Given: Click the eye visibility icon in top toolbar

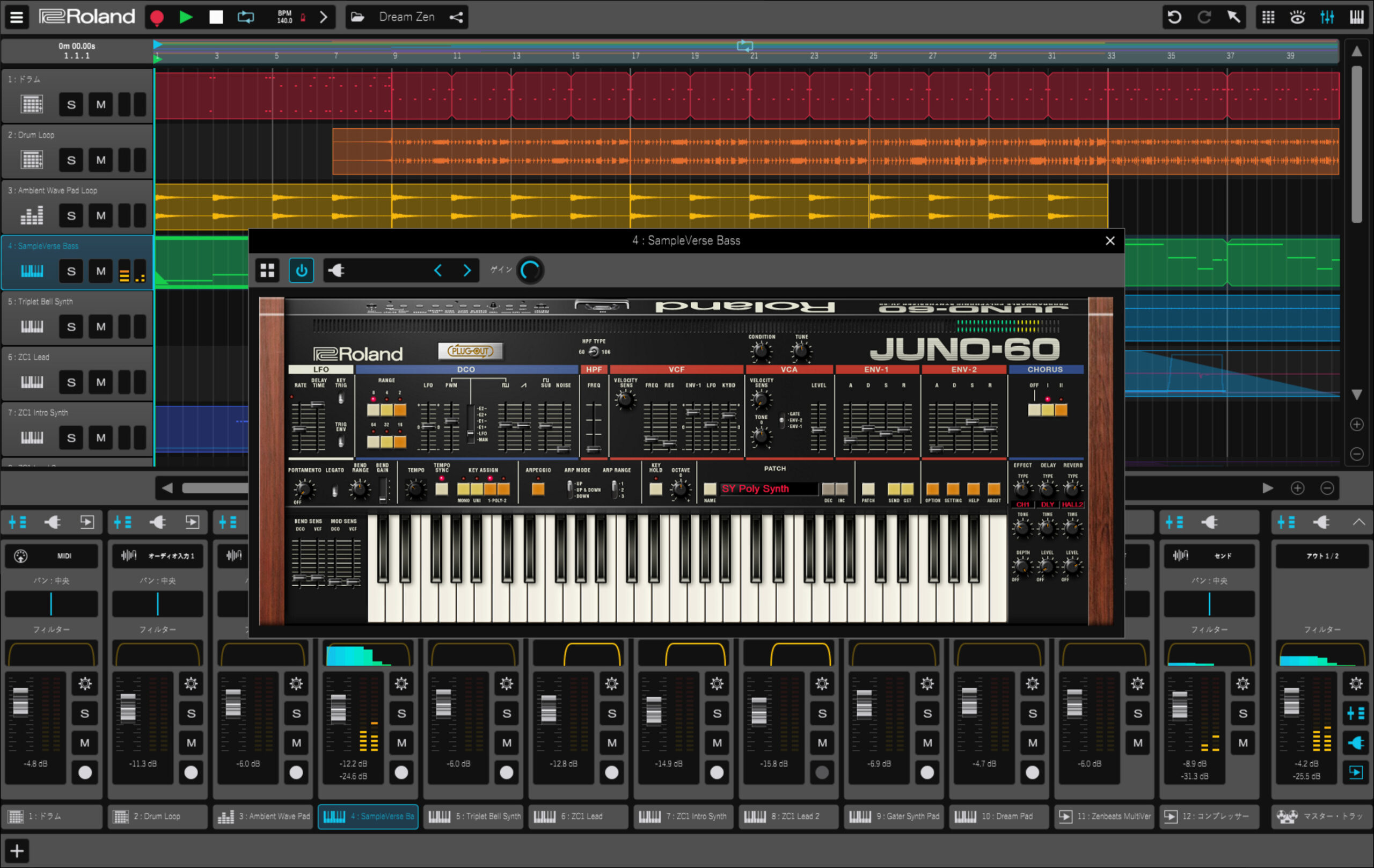Looking at the screenshot, I should pyautogui.click(x=1298, y=17).
